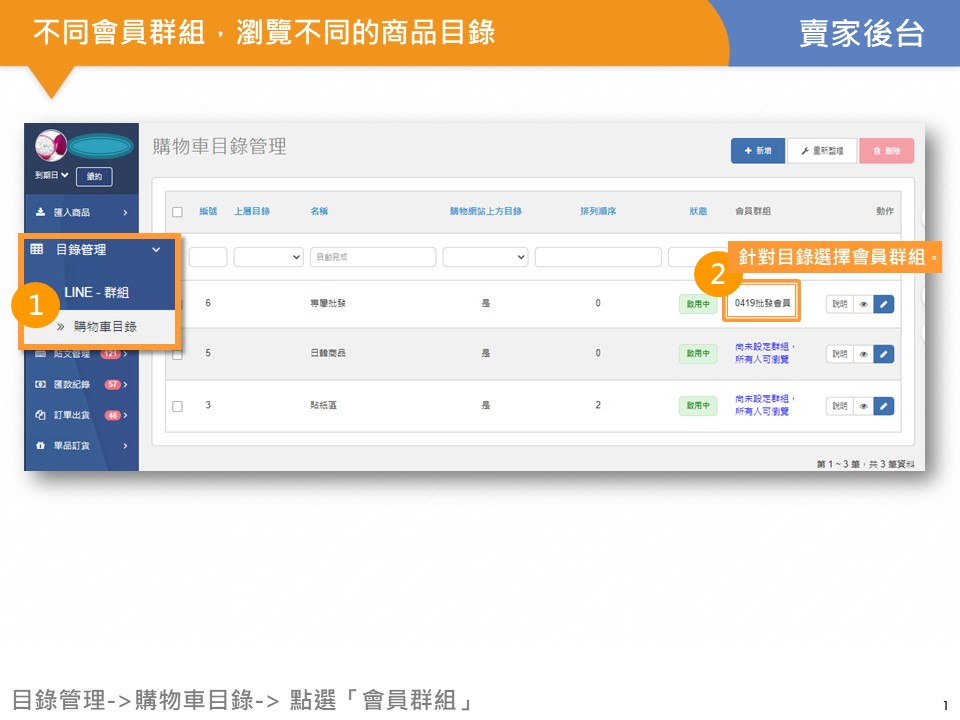Click the 訂單出貨 icon in sidebar
This screenshot has height=720, width=960.
[x=41, y=415]
